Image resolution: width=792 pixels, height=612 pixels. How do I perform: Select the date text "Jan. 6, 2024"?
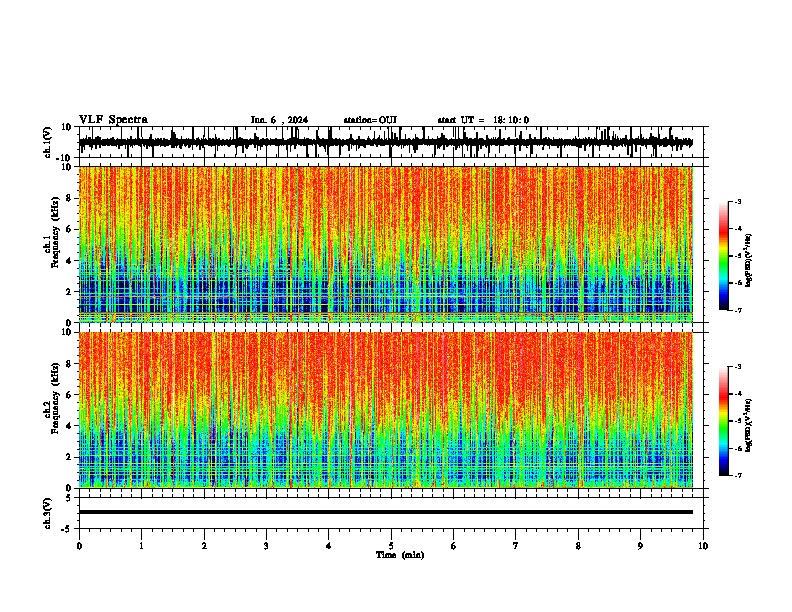click(x=279, y=120)
